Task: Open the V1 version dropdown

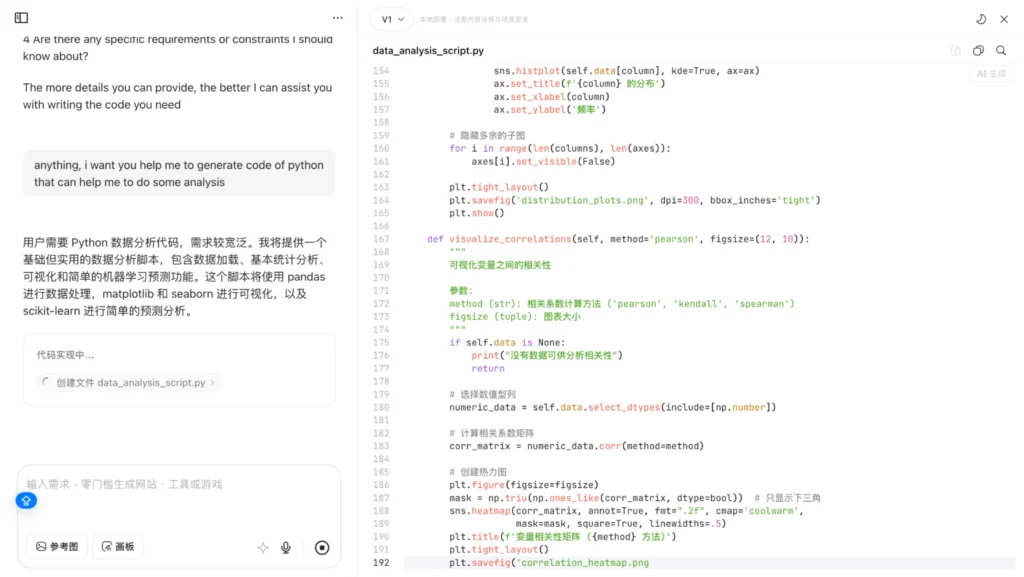Action: click(x=390, y=18)
